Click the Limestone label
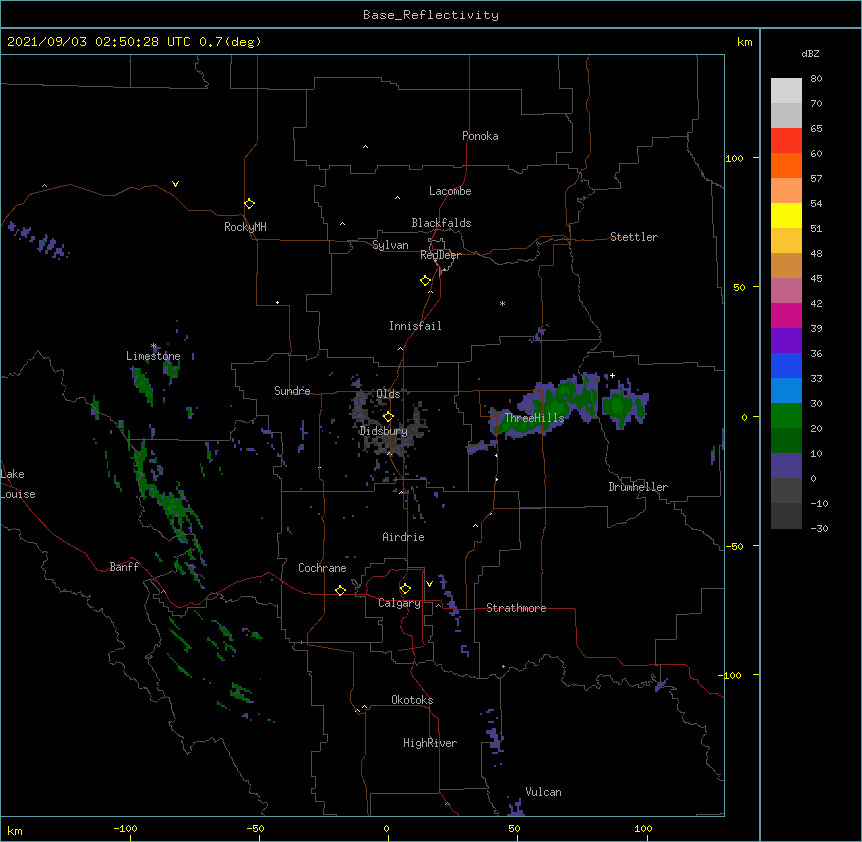Viewport: 862px width, 842px height. pos(153,356)
